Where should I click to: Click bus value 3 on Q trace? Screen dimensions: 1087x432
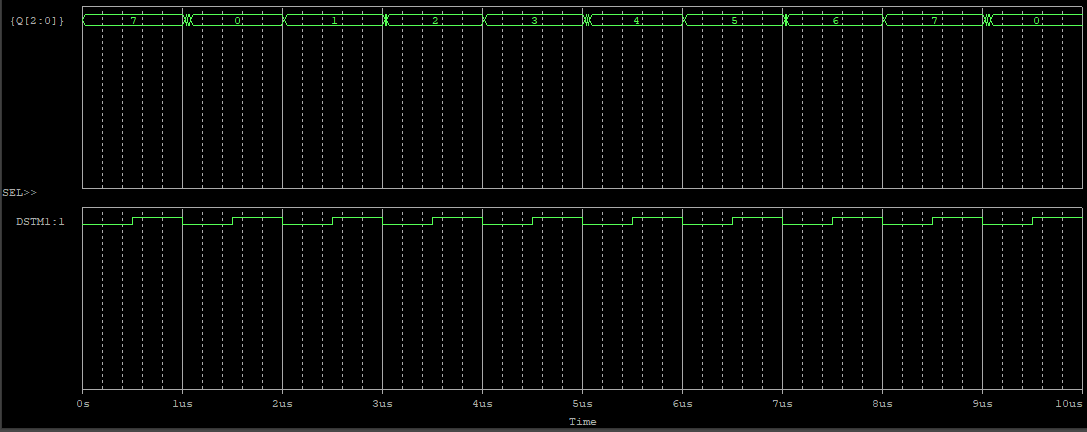[x=534, y=21]
